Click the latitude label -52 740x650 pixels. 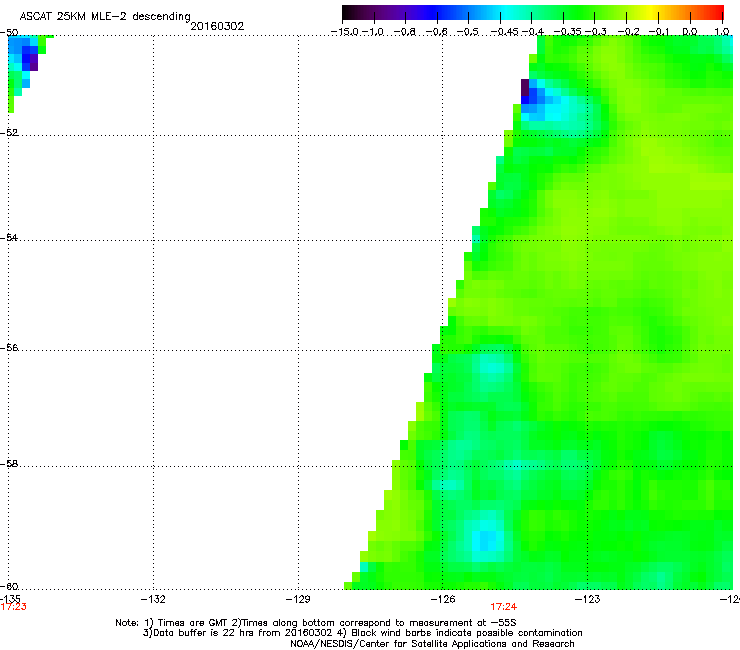[9, 133]
